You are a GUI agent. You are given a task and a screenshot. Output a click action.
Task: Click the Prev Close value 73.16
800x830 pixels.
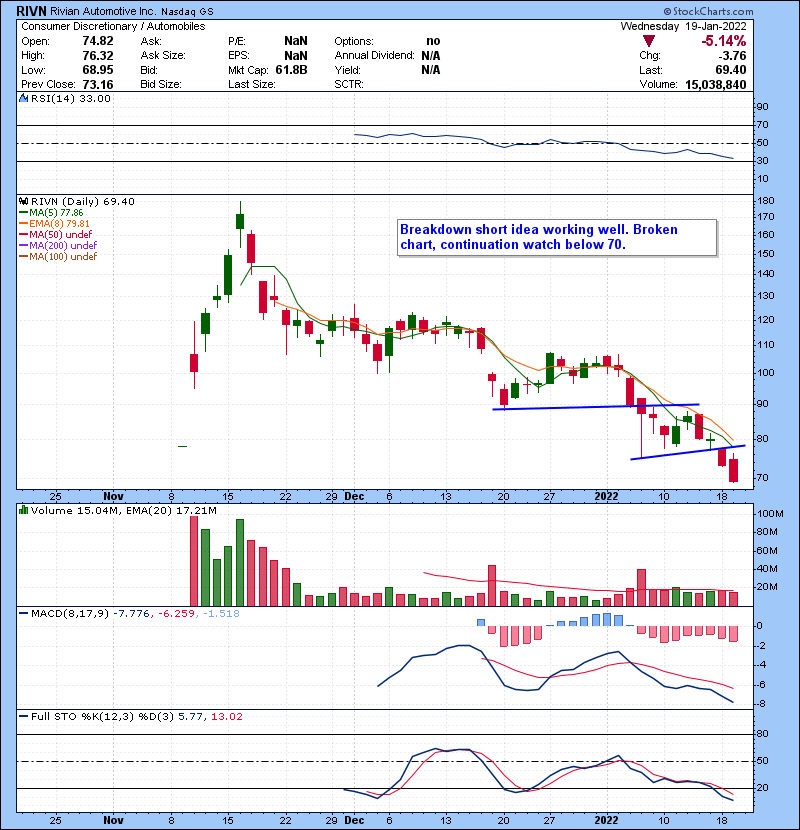click(x=98, y=84)
